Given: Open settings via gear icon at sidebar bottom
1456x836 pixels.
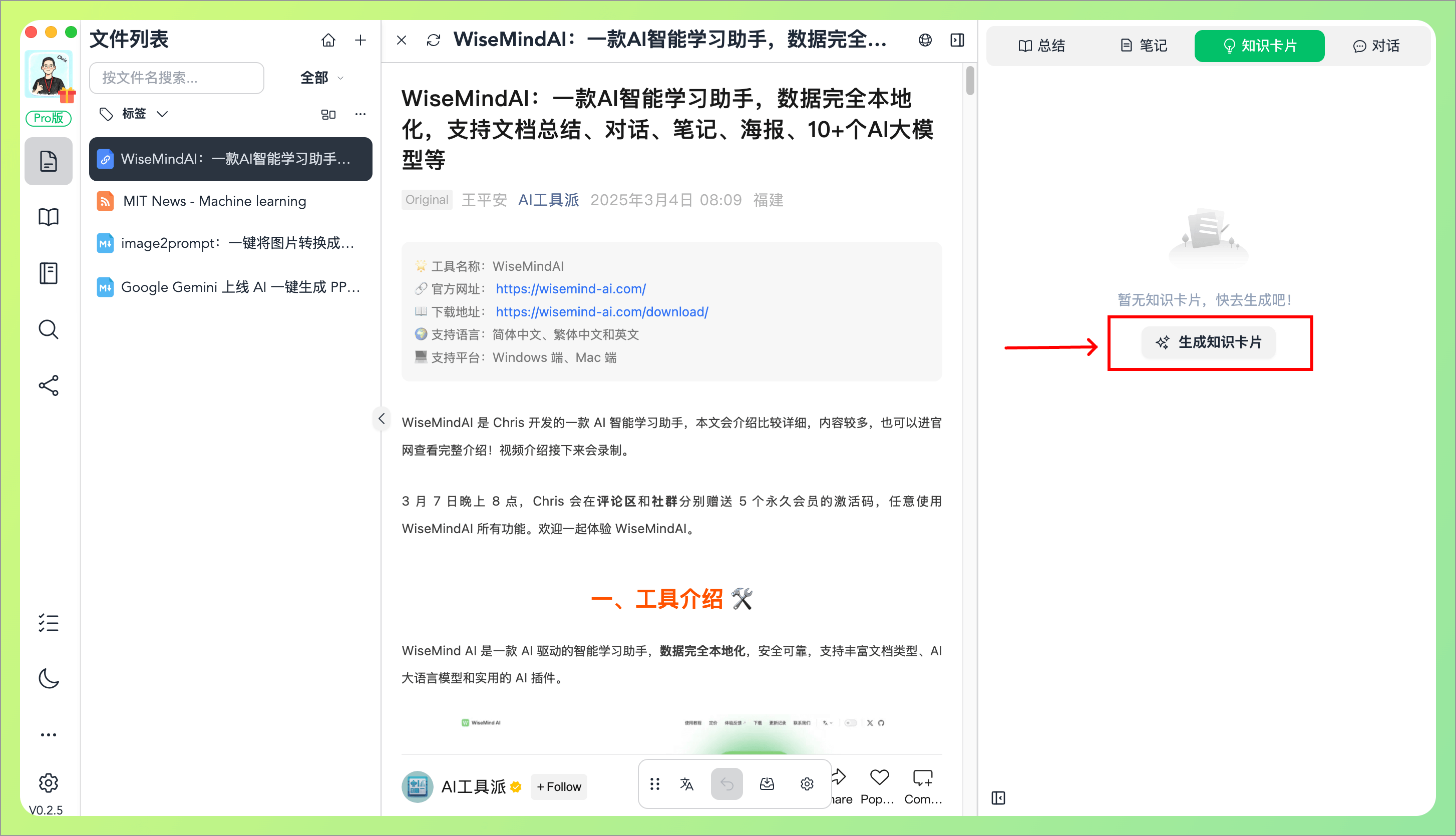Looking at the screenshot, I should click(x=48, y=782).
